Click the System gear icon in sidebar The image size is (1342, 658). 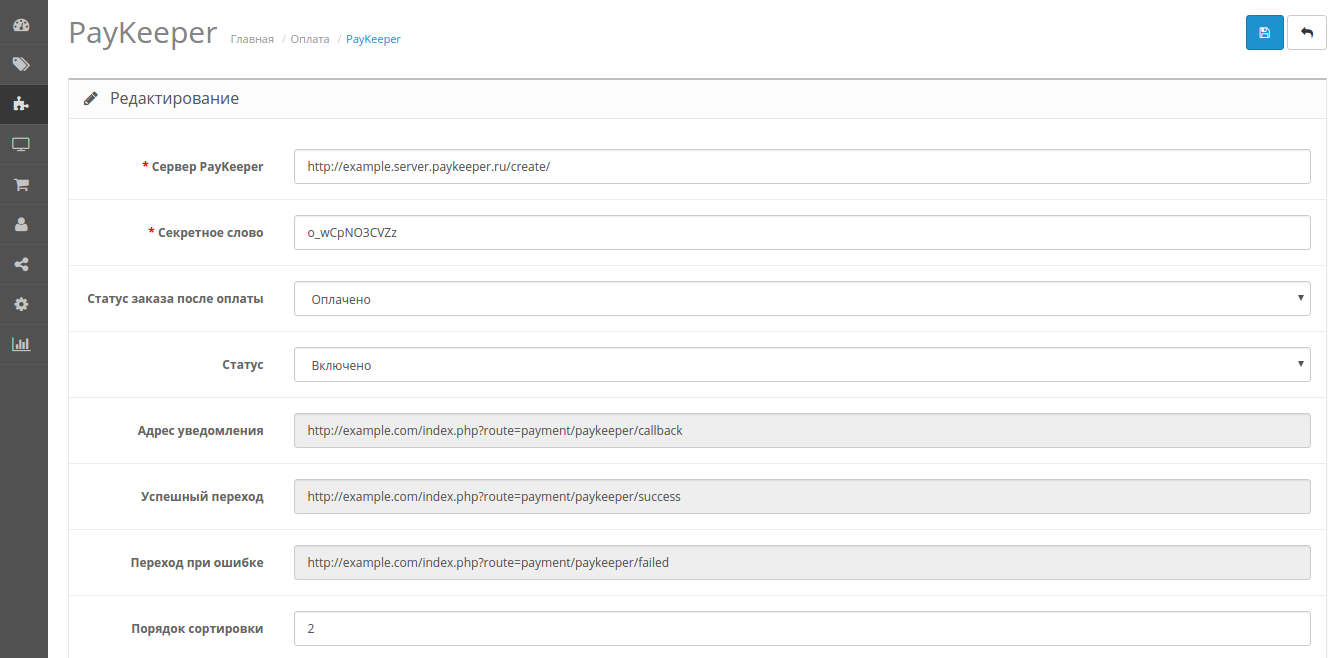click(x=21, y=304)
